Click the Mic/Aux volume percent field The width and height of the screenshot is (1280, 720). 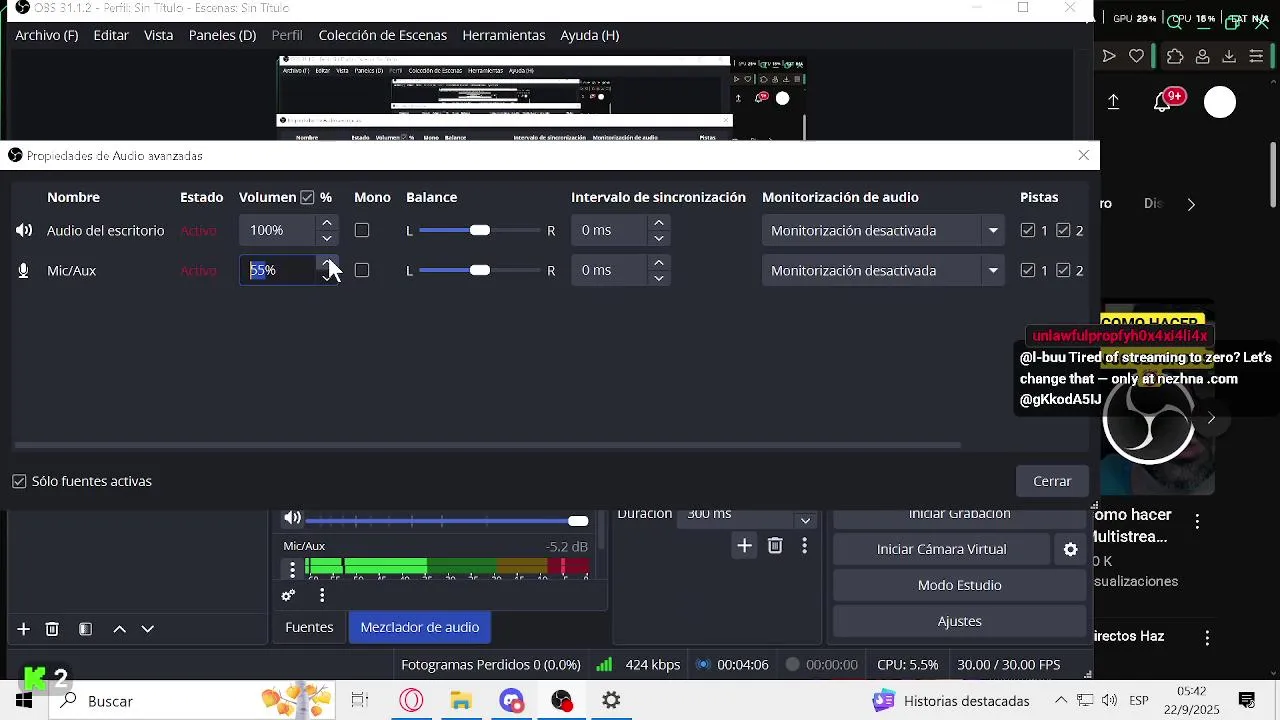coord(278,271)
